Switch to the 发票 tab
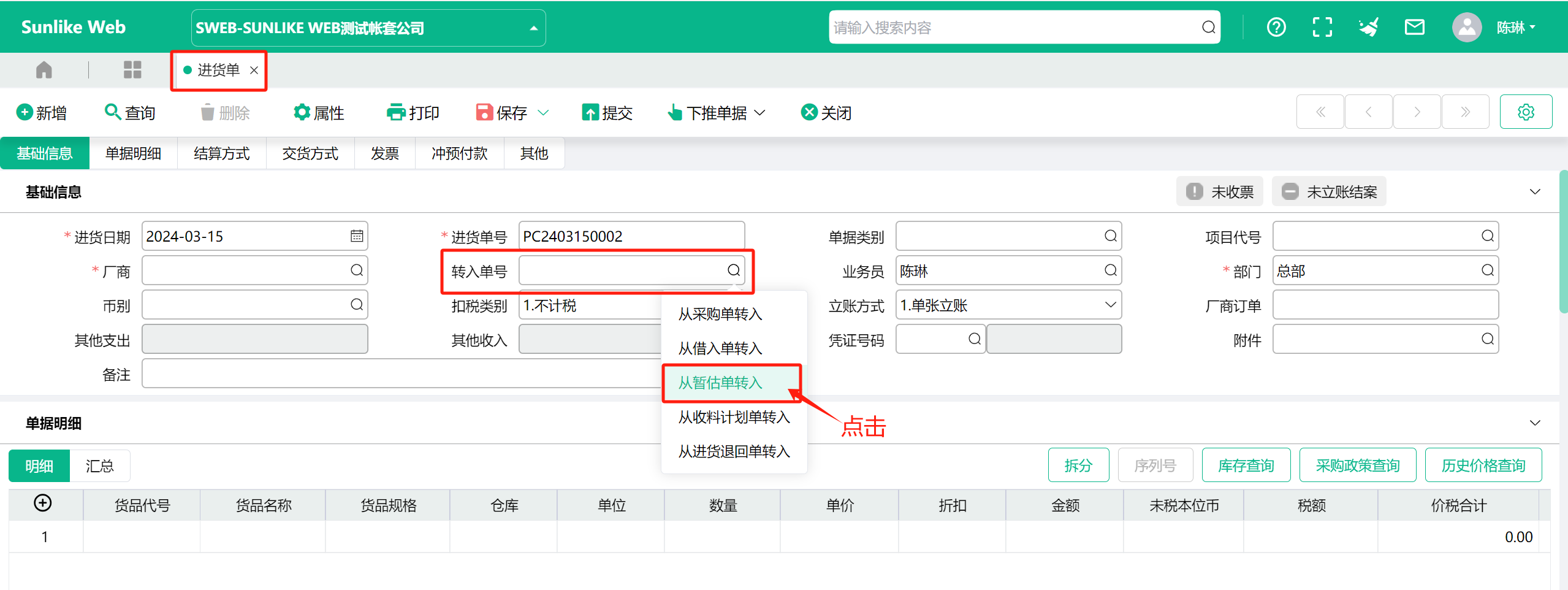The height and width of the screenshot is (590, 1568). [x=385, y=153]
